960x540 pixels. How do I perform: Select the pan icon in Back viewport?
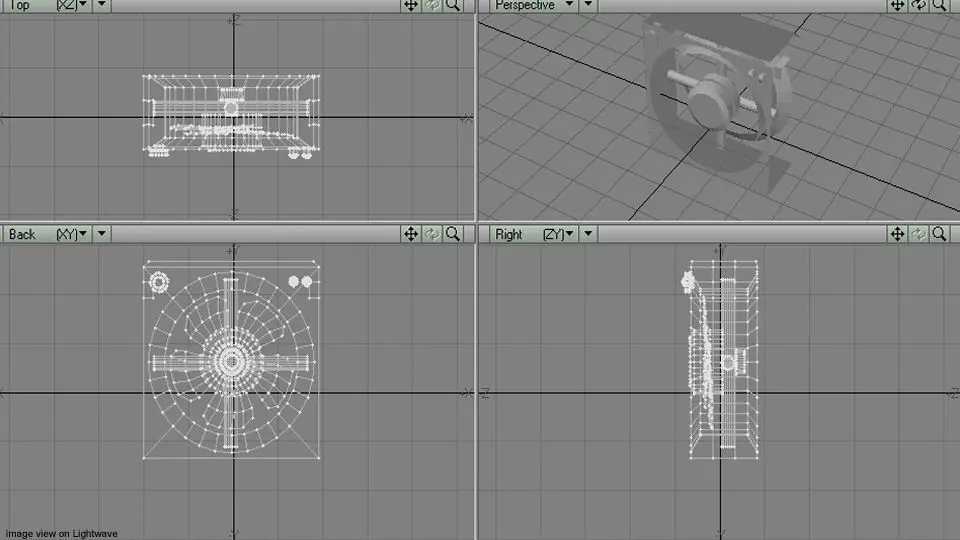tap(411, 234)
